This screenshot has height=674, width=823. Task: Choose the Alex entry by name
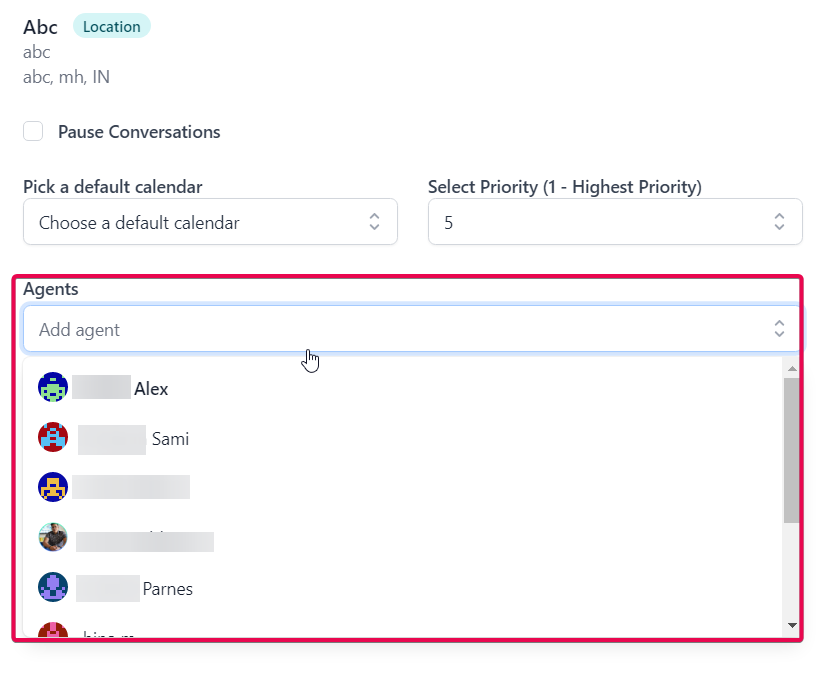pyautogui.click(x=151, y=389)
